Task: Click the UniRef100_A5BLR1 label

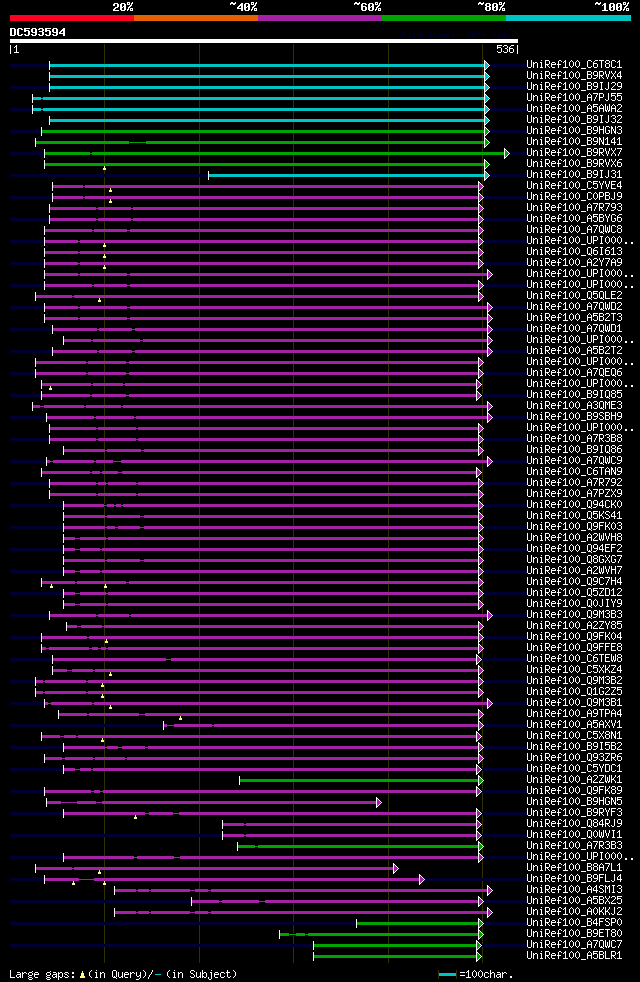Action: pos(574,956)
